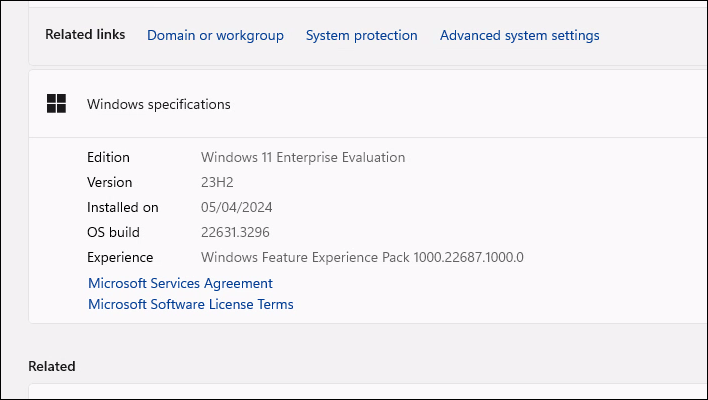Click the OS build label

(x=113, y=232)
